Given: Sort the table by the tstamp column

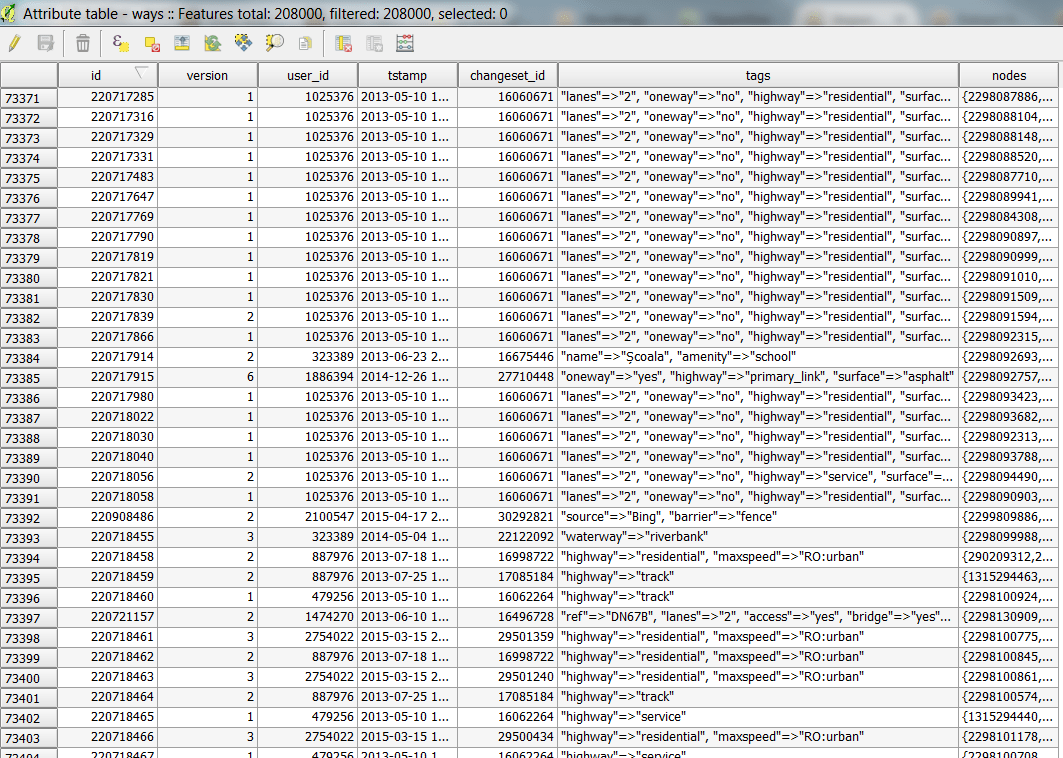Looking at the screenshot, I should click(x=406, y=74).
